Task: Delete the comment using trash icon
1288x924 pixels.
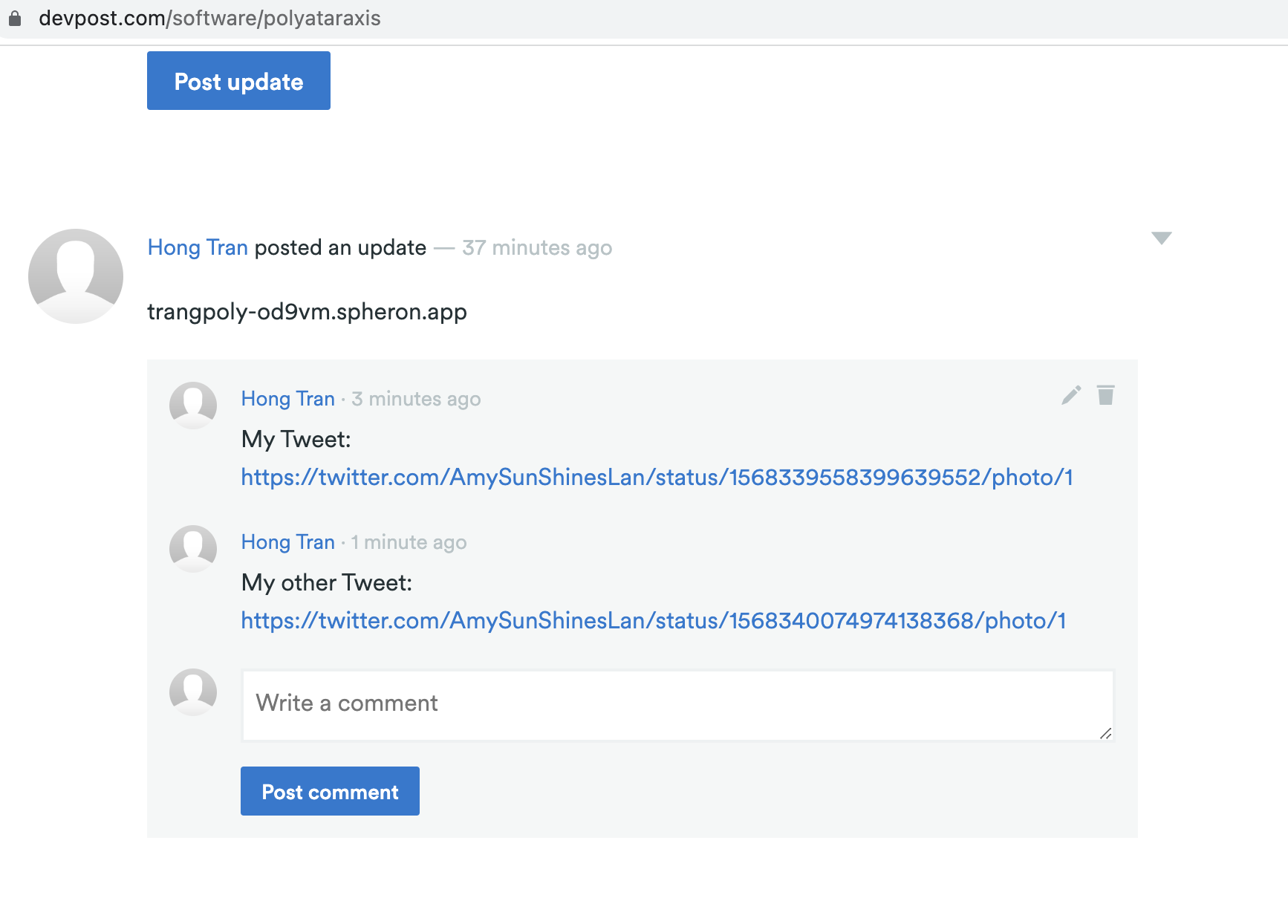Action: (1106, 395)
